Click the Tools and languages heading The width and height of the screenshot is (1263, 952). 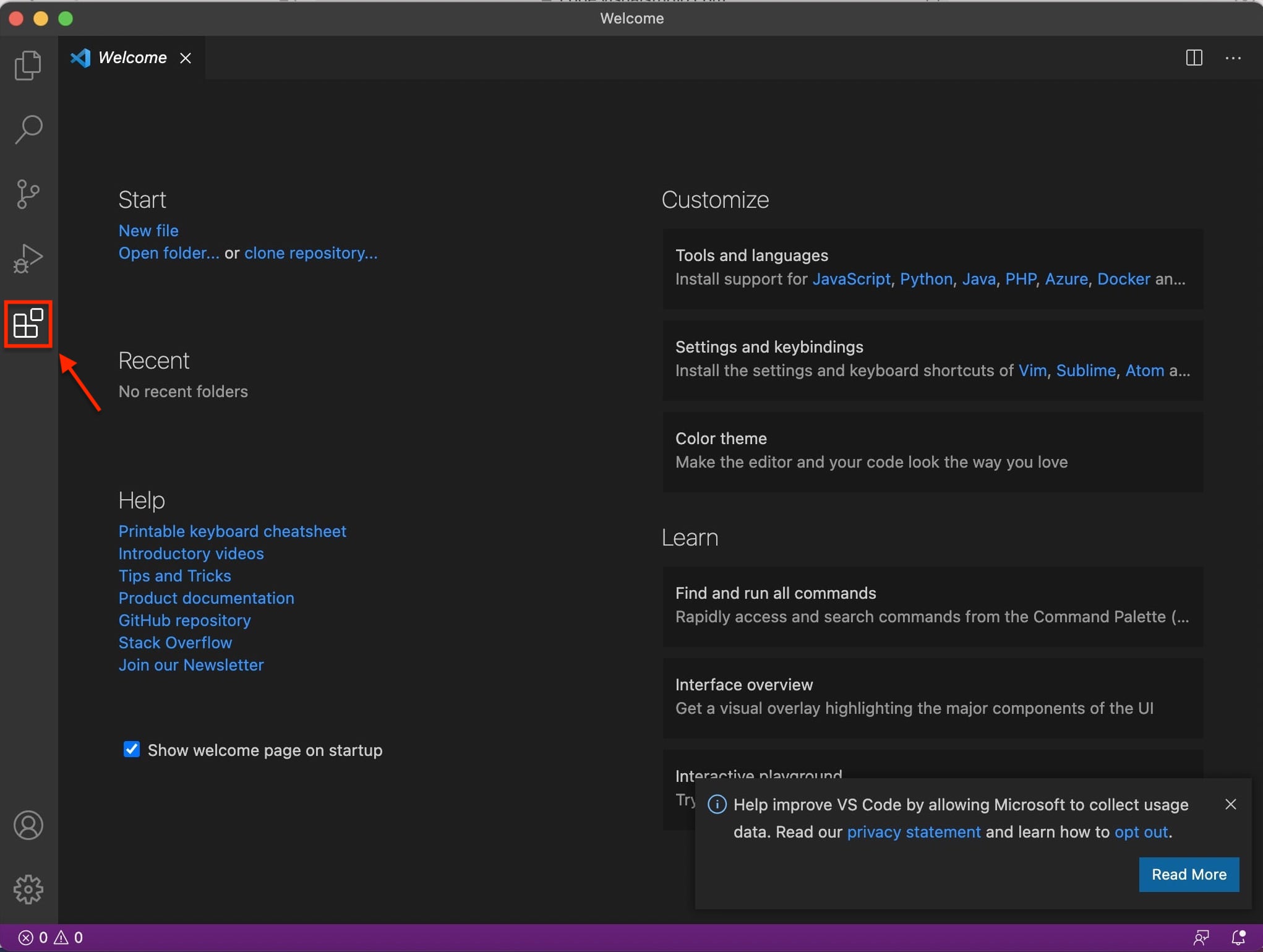(751, 255)
